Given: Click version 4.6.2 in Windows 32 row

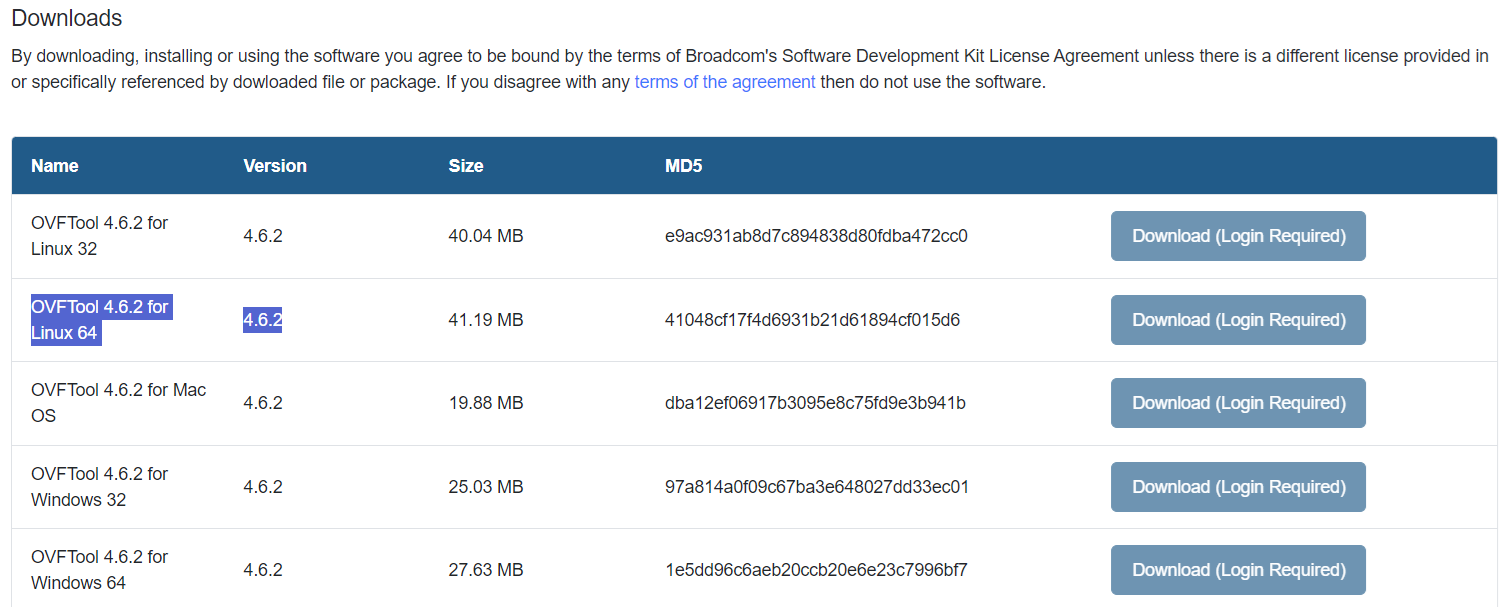Looking at the screenshot, I should [x=263, y=487].
